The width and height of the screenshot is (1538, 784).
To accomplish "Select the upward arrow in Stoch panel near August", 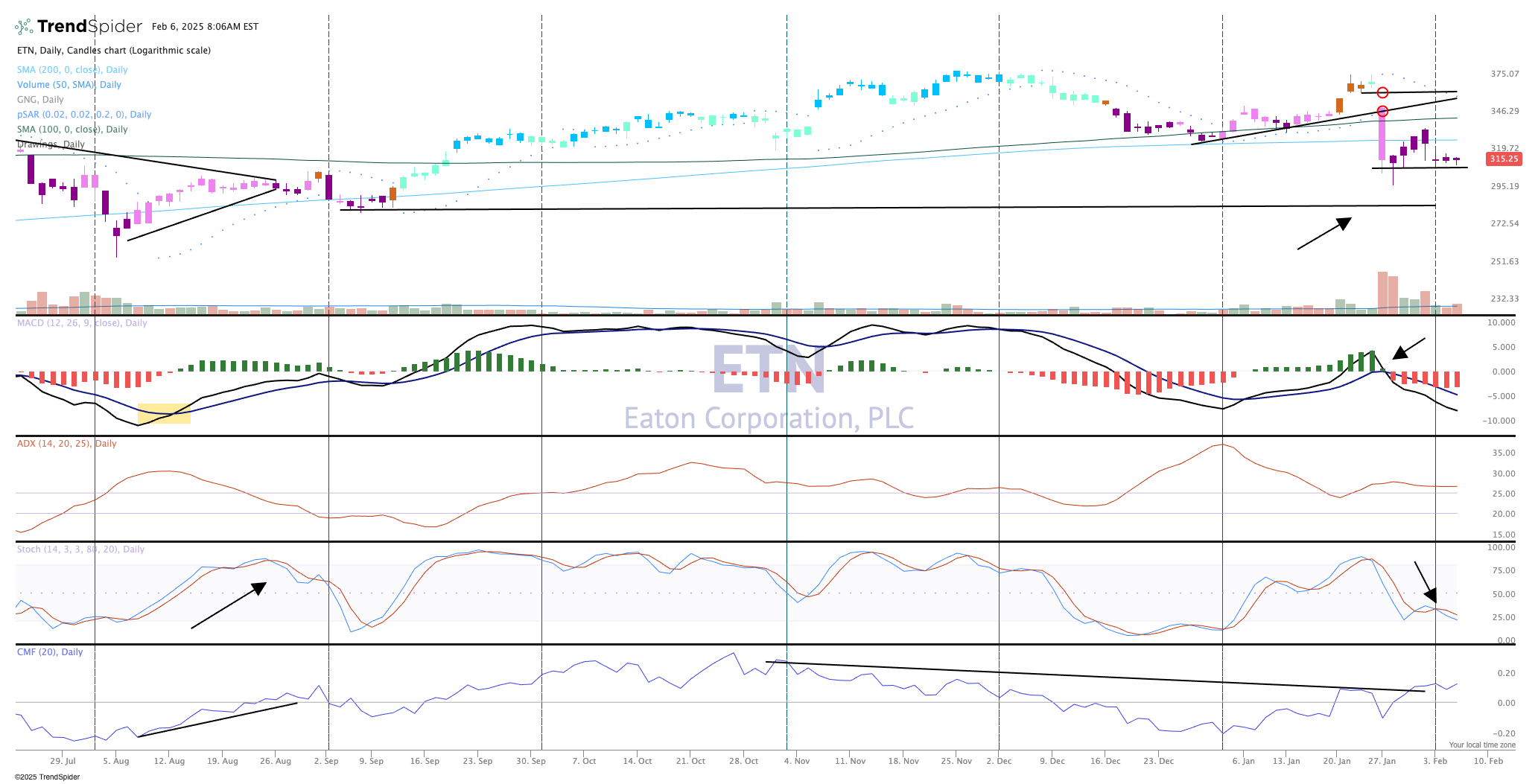I will click(x=229, y=605).
